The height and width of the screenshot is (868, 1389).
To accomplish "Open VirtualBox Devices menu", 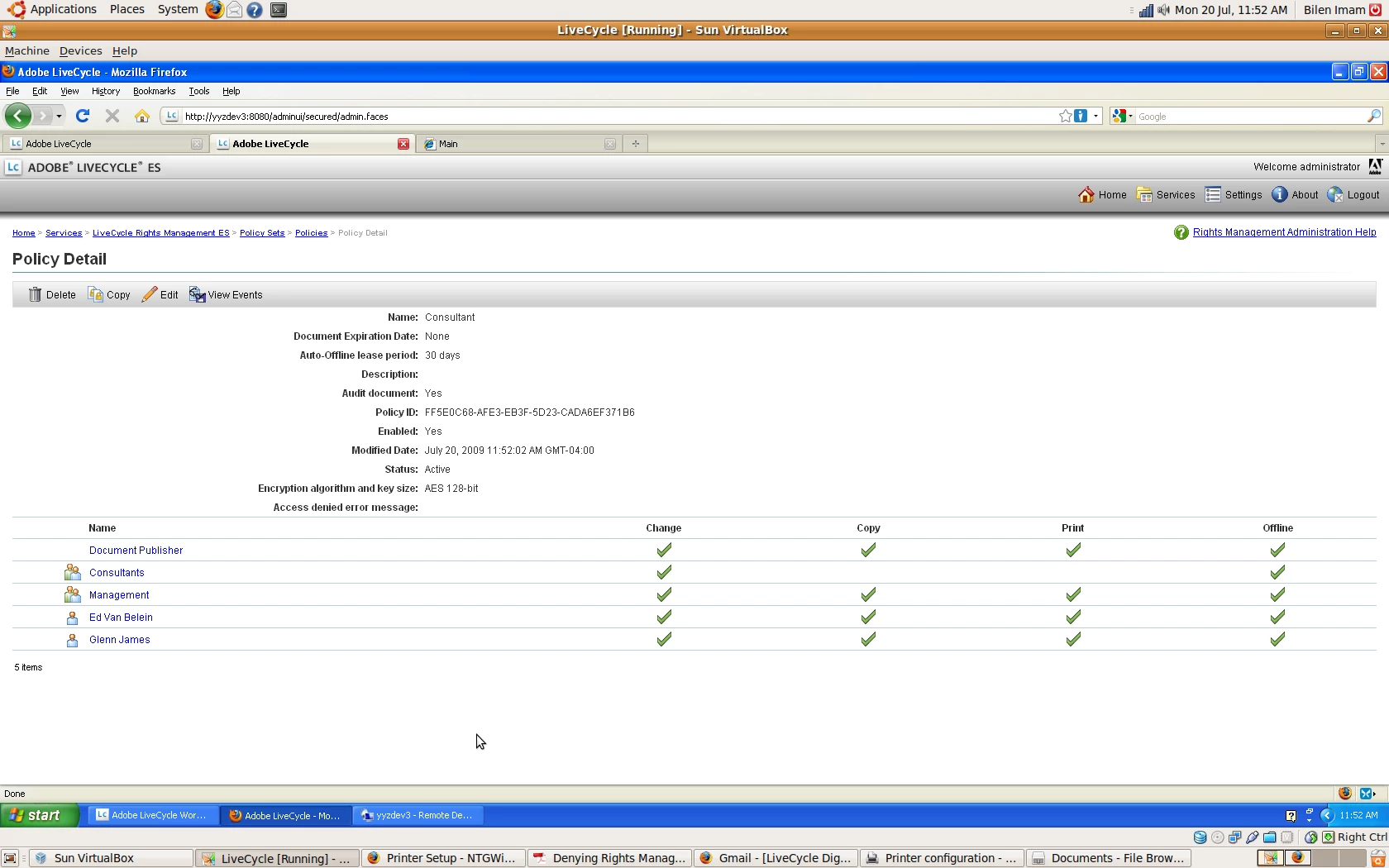I will 80,51.
